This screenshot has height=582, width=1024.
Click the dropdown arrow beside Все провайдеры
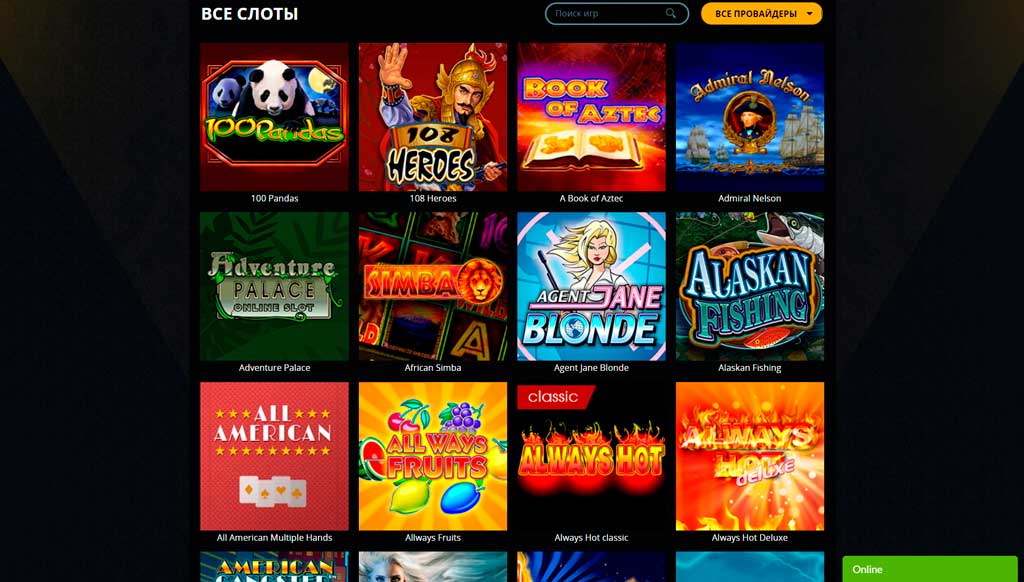(x=810, y=14)
